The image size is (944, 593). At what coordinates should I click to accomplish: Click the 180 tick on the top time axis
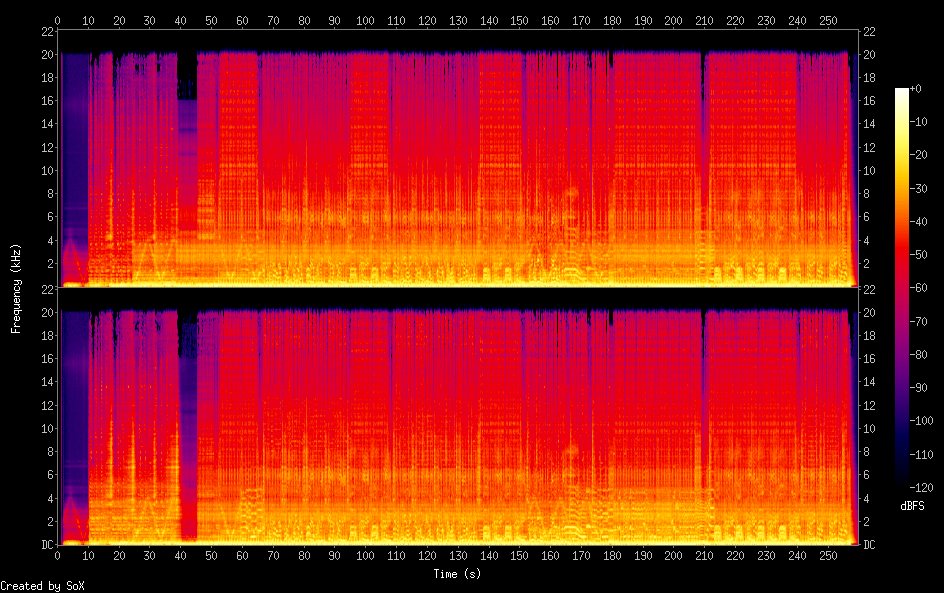(611, 20)
